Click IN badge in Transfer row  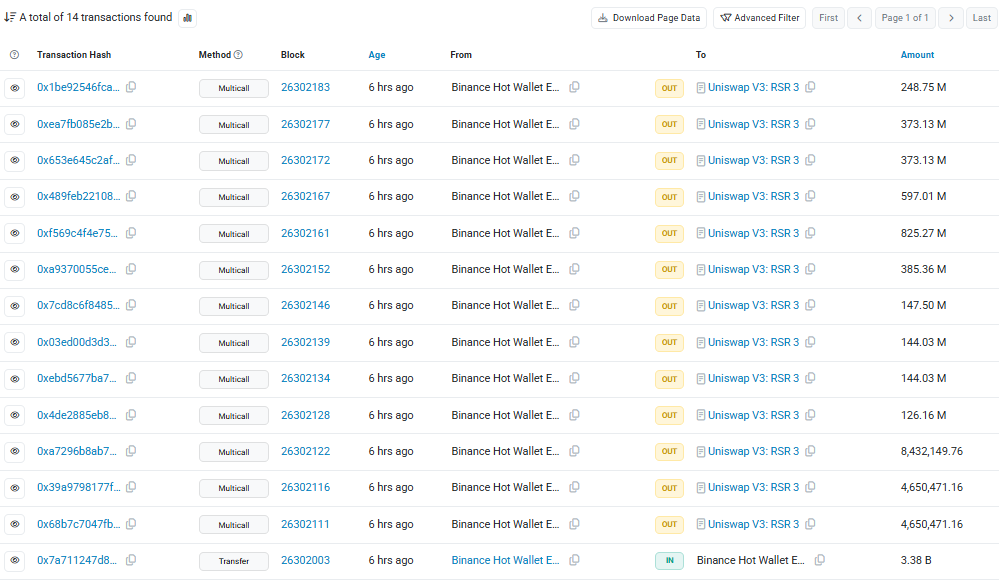(669, 561)
